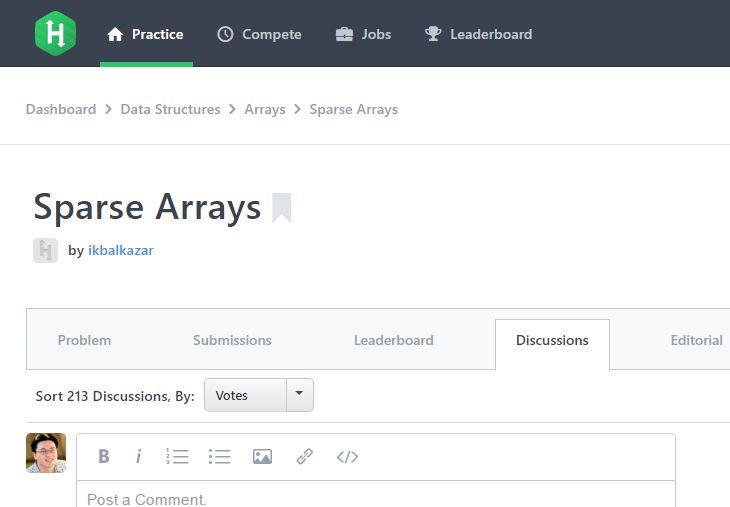Image resolution: width=730 pixels, height=507 pixels.
Task: Open the Editorial tab
Action: pyautogui.click(x=696, y=340)
